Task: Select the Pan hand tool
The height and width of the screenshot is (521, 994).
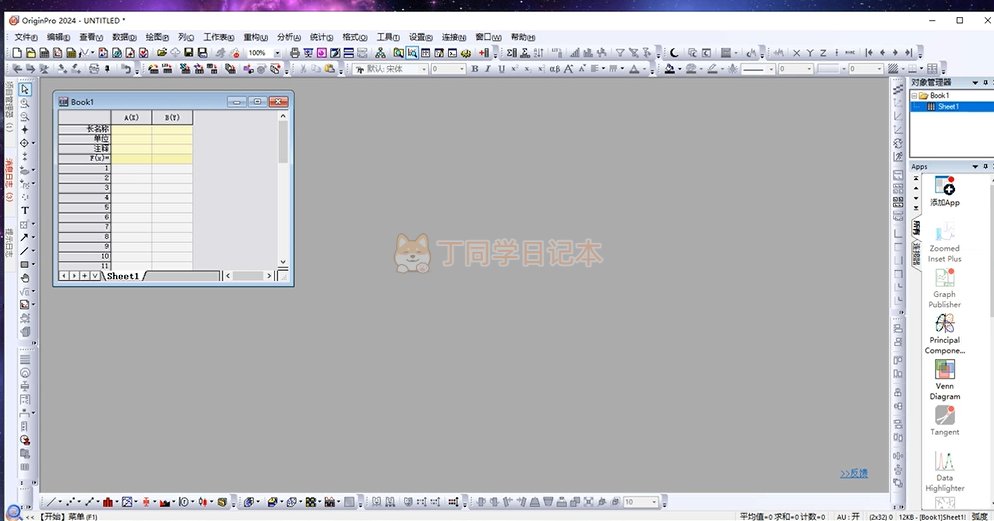Action: coord(25,278)
